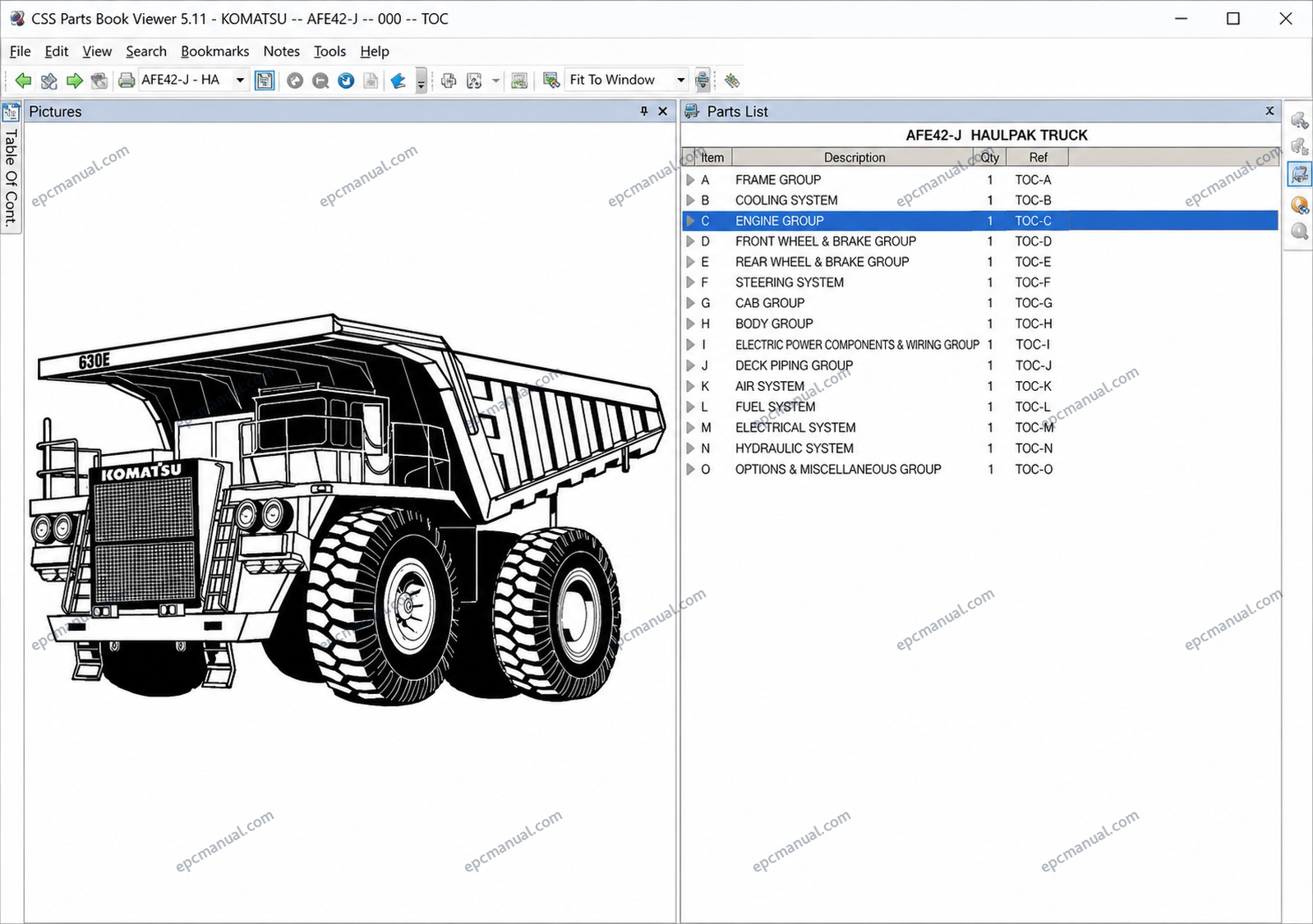Screen dimensions: 1313x924
Task: Click the grayed document icon in the toolbar
Action: (371, 80)
